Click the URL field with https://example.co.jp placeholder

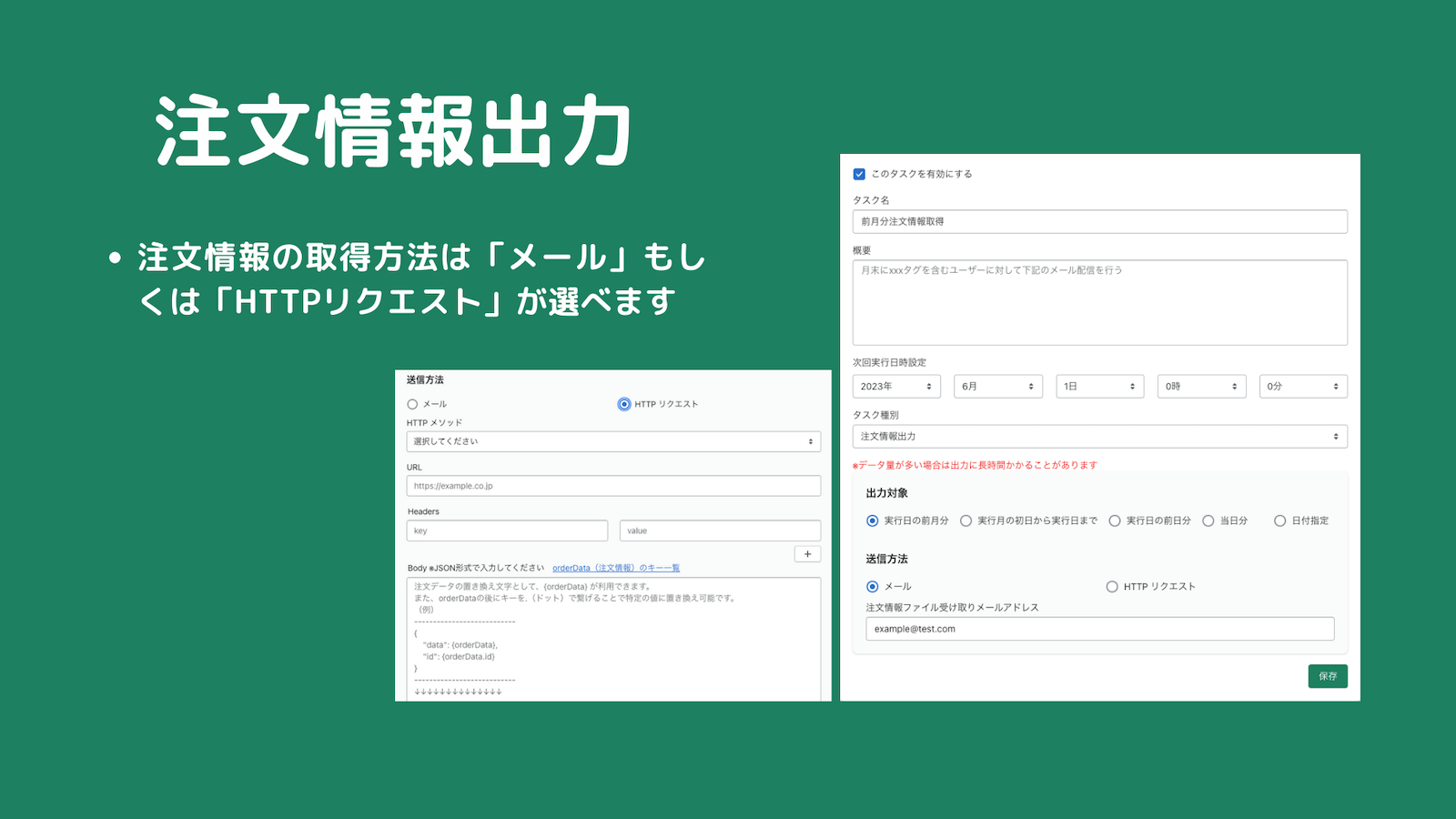(x=613, y=486)
